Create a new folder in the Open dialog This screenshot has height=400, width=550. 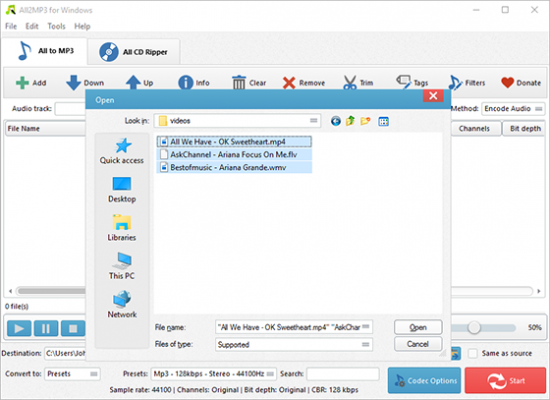pos(365,121)
